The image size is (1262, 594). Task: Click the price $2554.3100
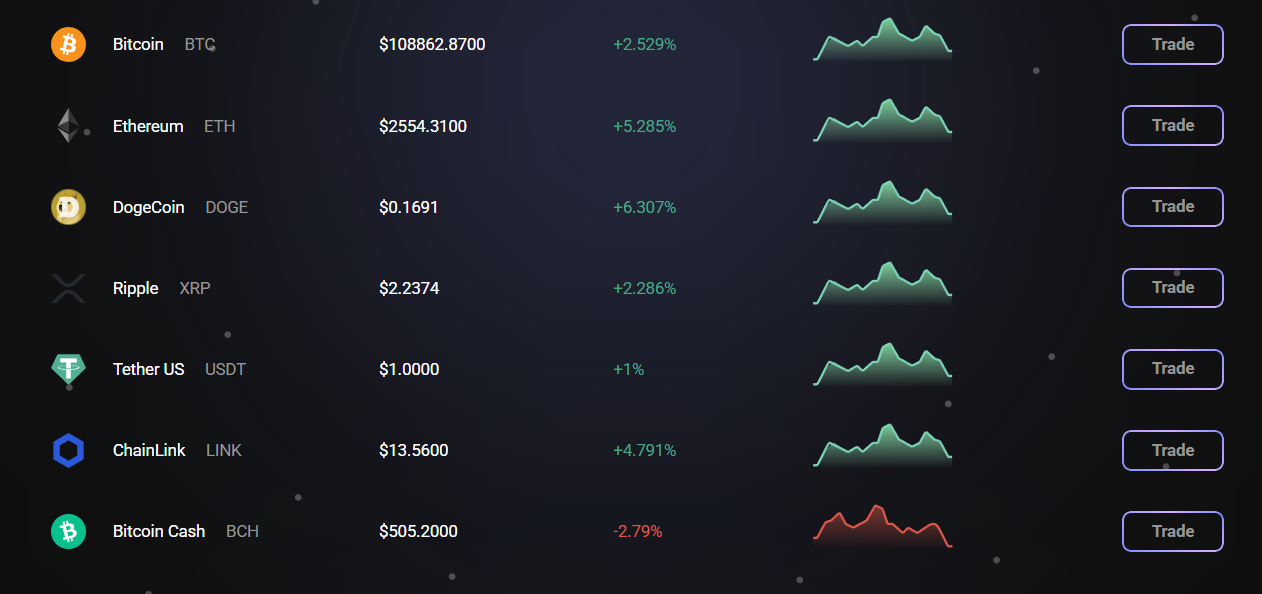pyautogui.click(x=423, y=126)
